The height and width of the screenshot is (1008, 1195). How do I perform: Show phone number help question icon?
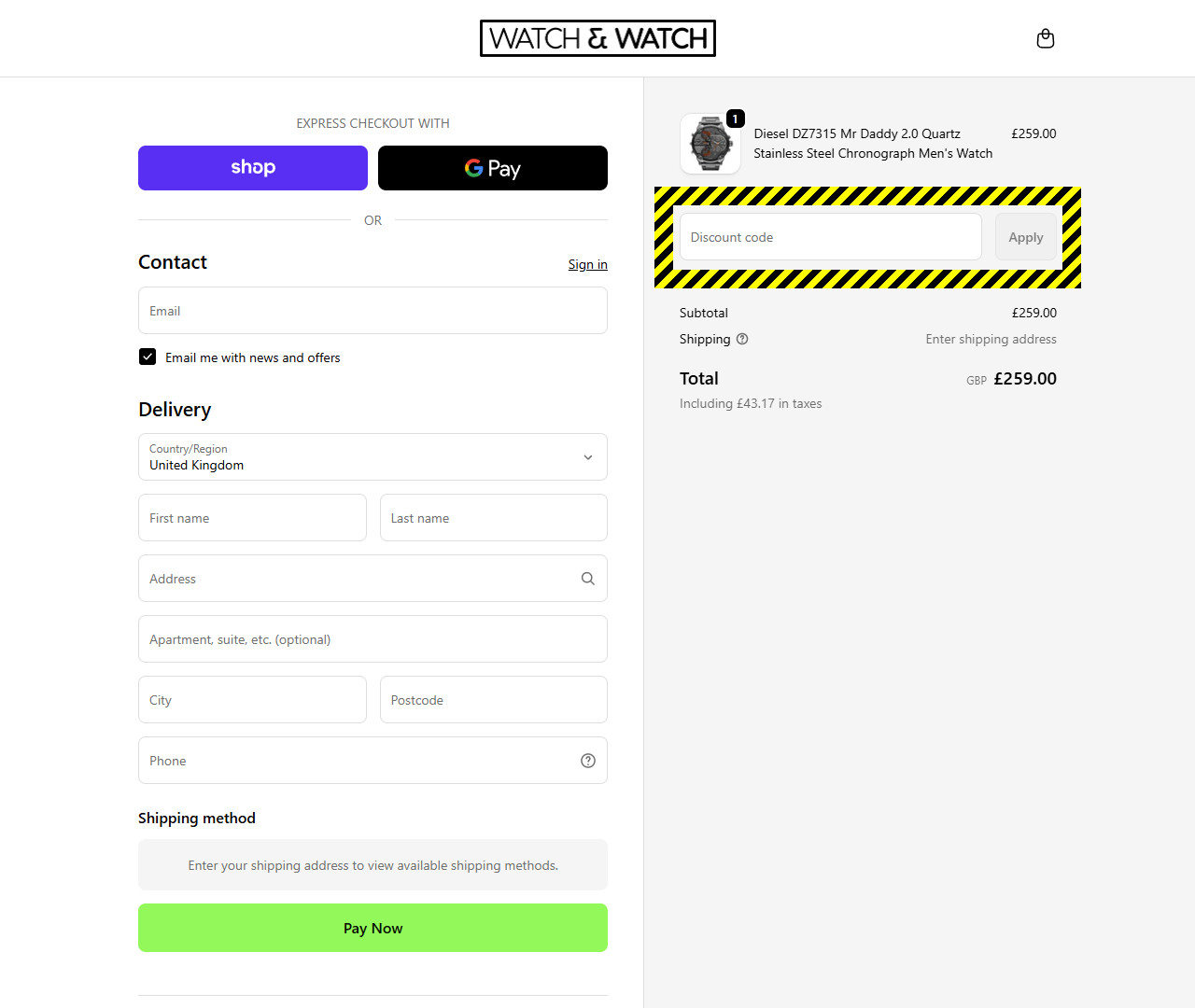[588, 761]
